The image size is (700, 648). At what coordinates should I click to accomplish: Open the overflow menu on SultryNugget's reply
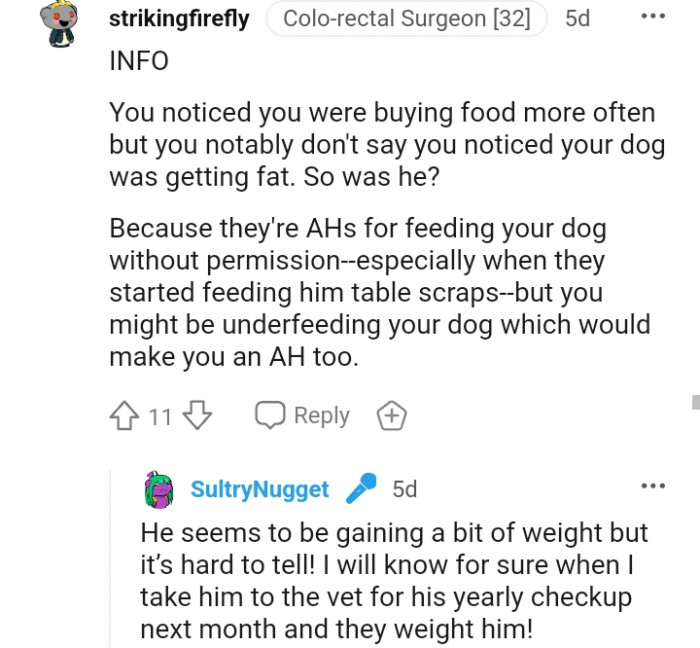[652, 487]
